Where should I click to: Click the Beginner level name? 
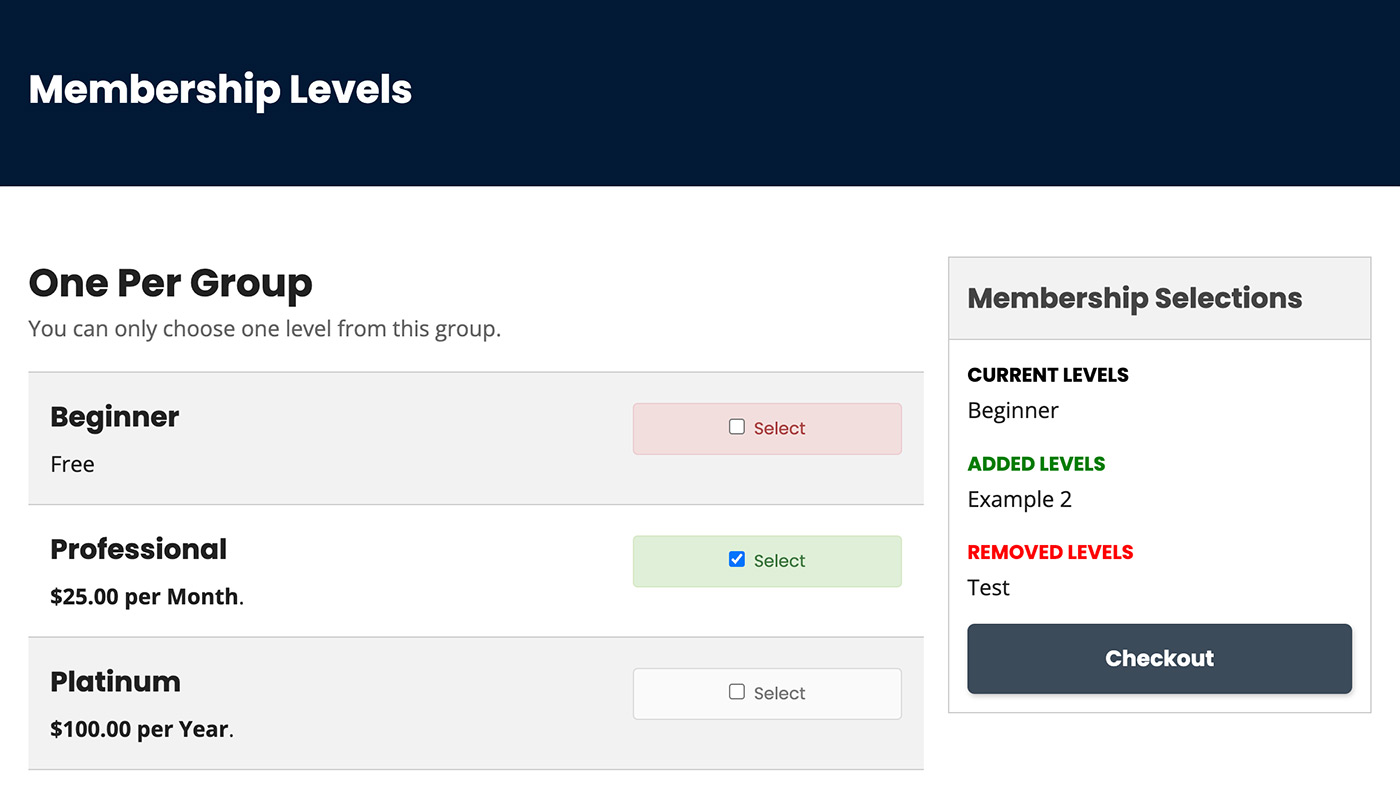coord(114,417)
